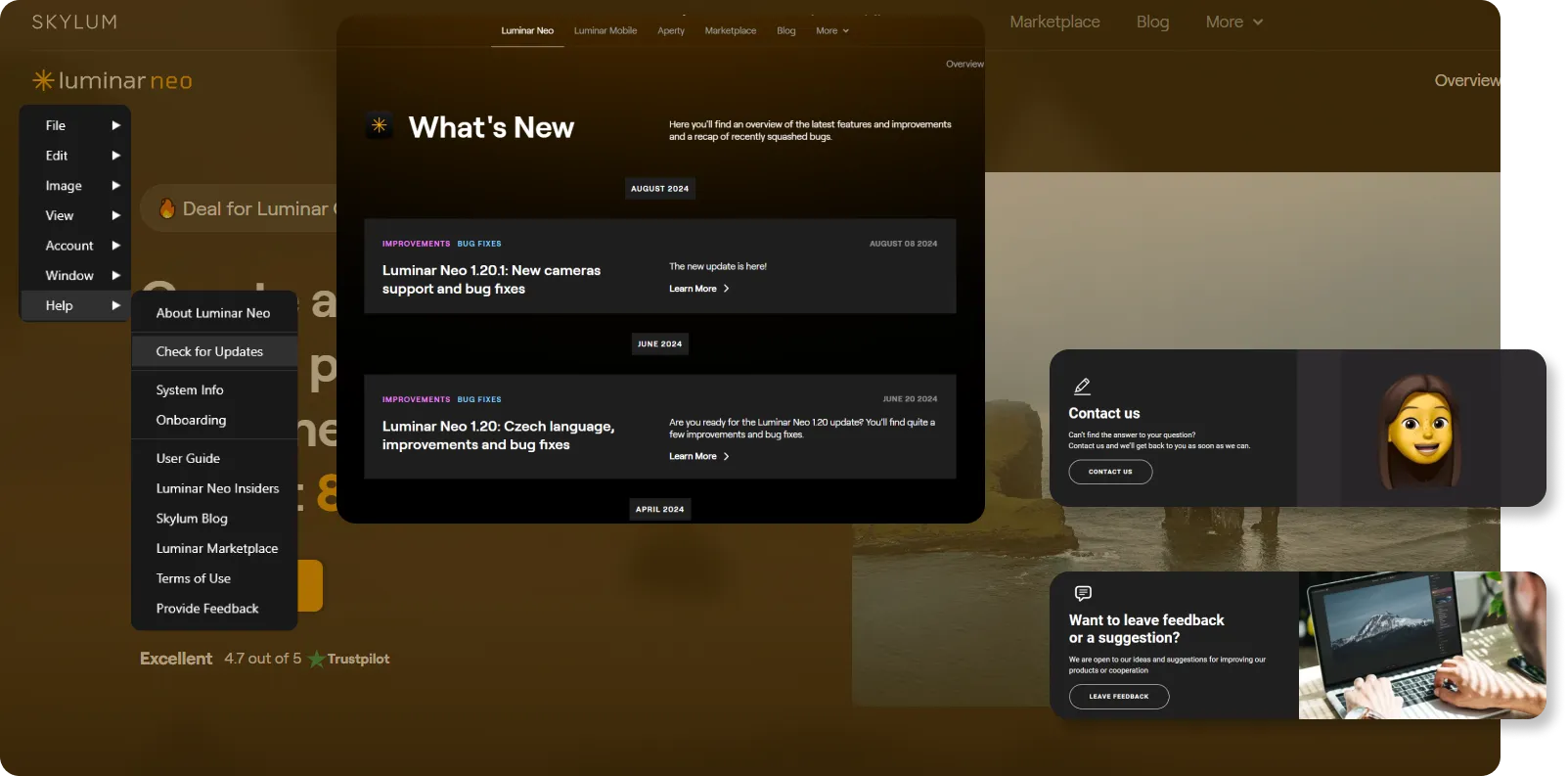Click the LEAVE FEEDBACK button
The height and width of the screenshot is (776, 1568).
coord(1119,697)
